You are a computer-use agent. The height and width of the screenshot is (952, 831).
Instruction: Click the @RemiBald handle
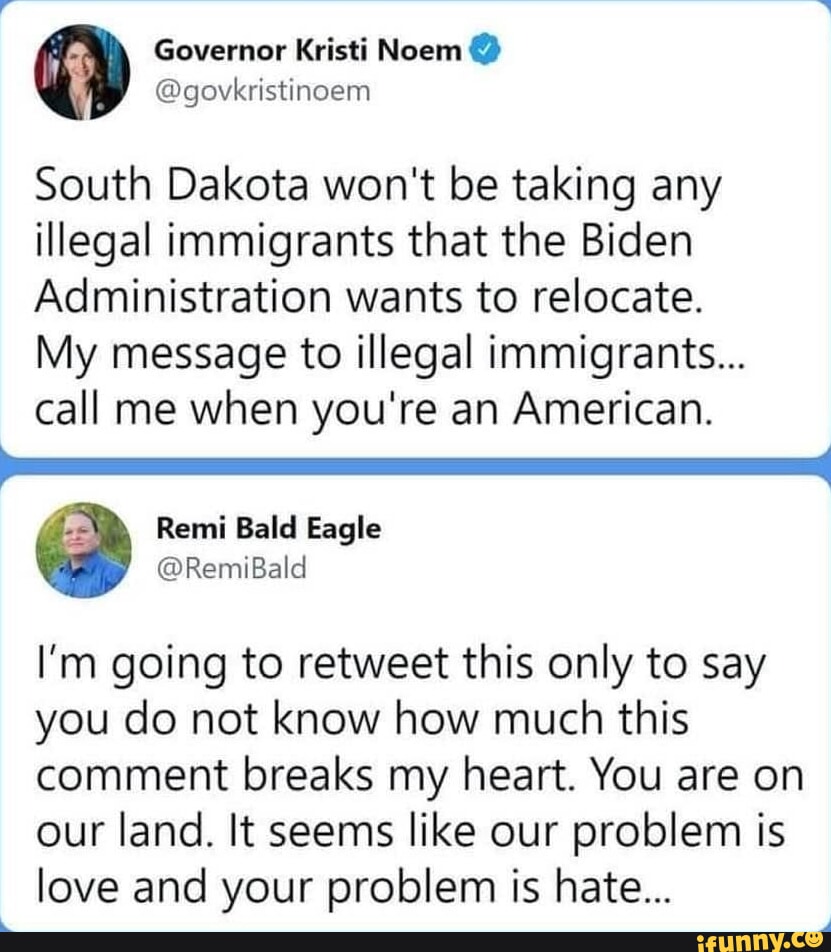233,568
